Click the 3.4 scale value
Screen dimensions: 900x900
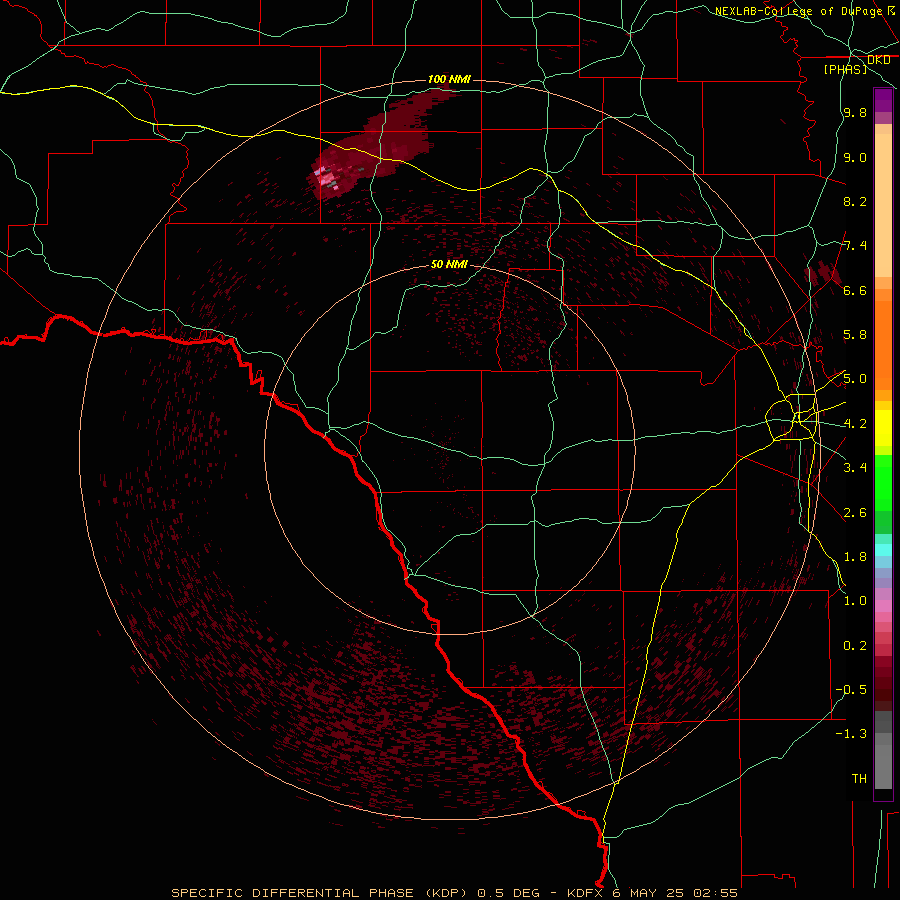tap(855, 468)
